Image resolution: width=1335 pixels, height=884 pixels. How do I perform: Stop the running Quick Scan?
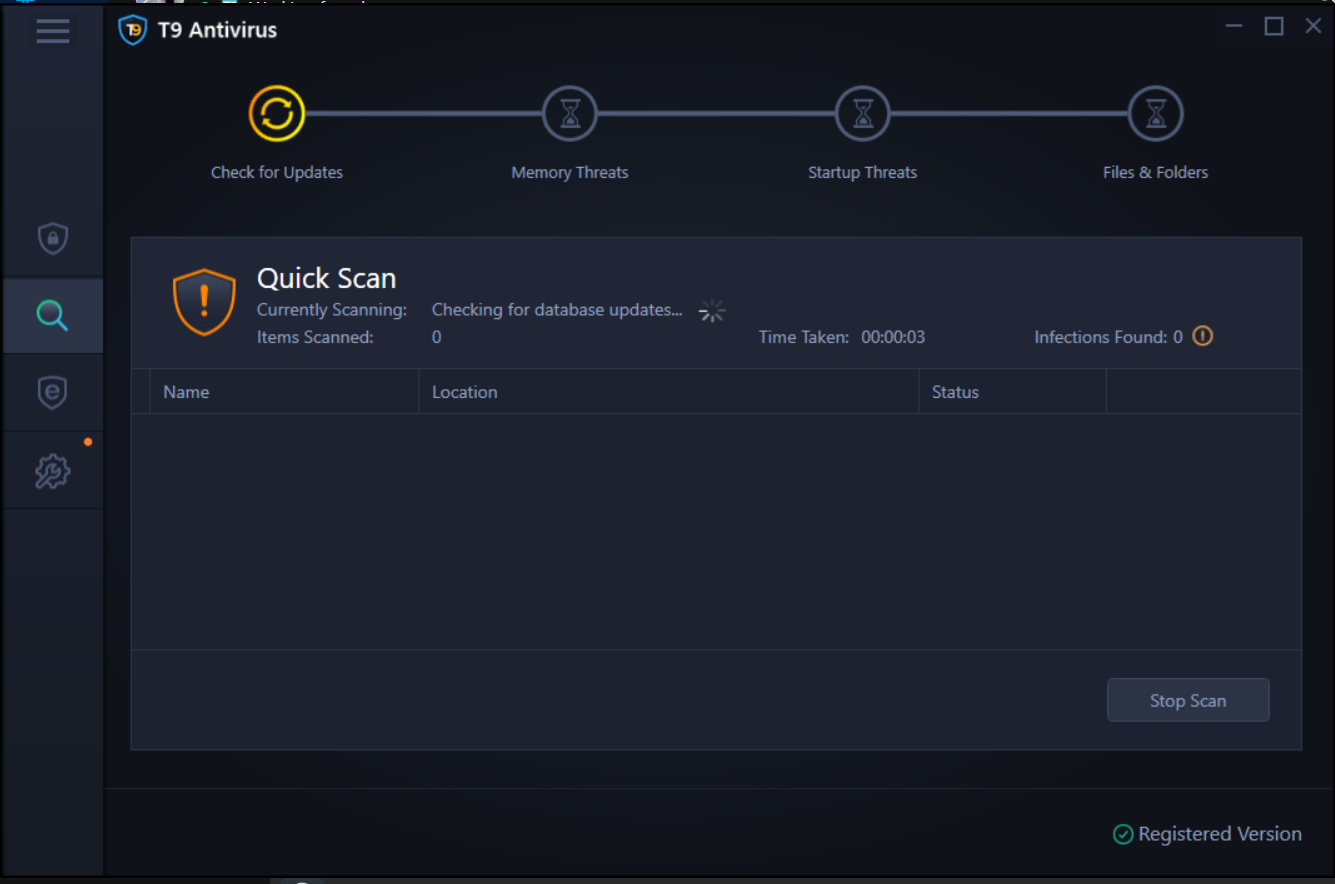pos(1187,700)
